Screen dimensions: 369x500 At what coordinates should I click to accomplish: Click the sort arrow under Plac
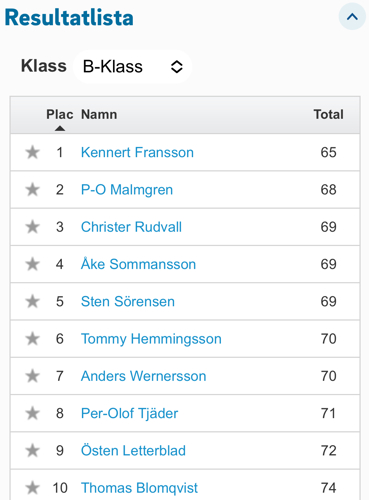(x=60, y=128)
